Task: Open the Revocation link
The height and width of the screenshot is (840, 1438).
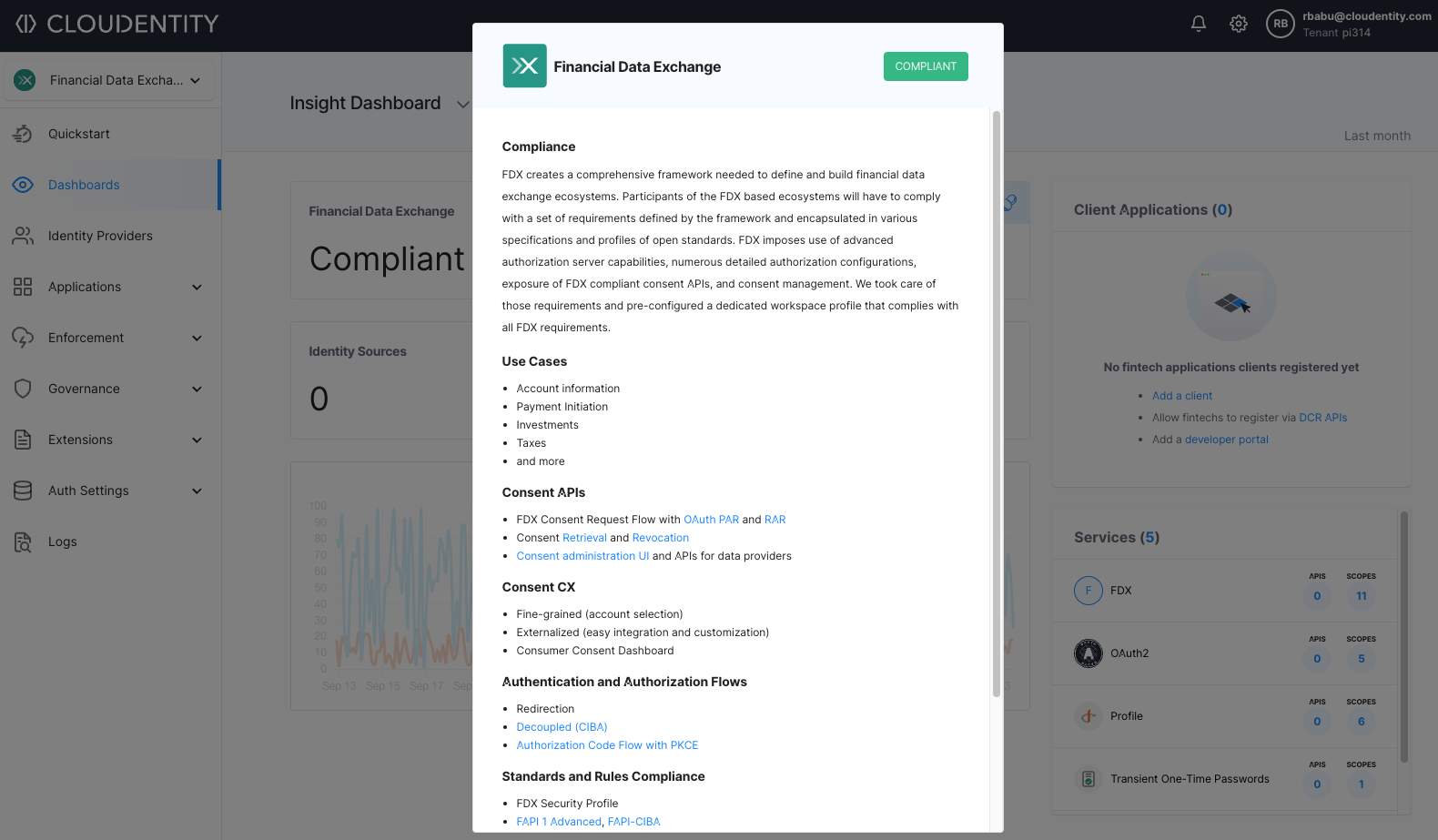Action: [661, 538]
